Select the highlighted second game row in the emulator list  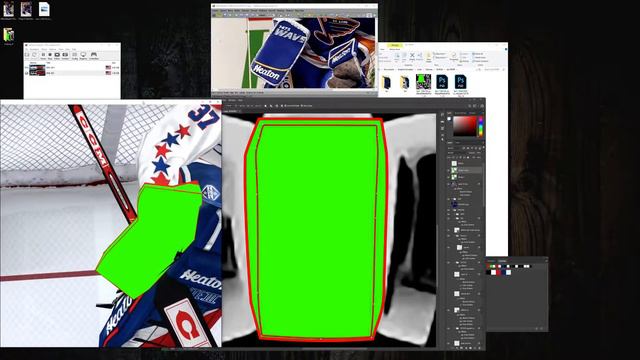[72, 73]
